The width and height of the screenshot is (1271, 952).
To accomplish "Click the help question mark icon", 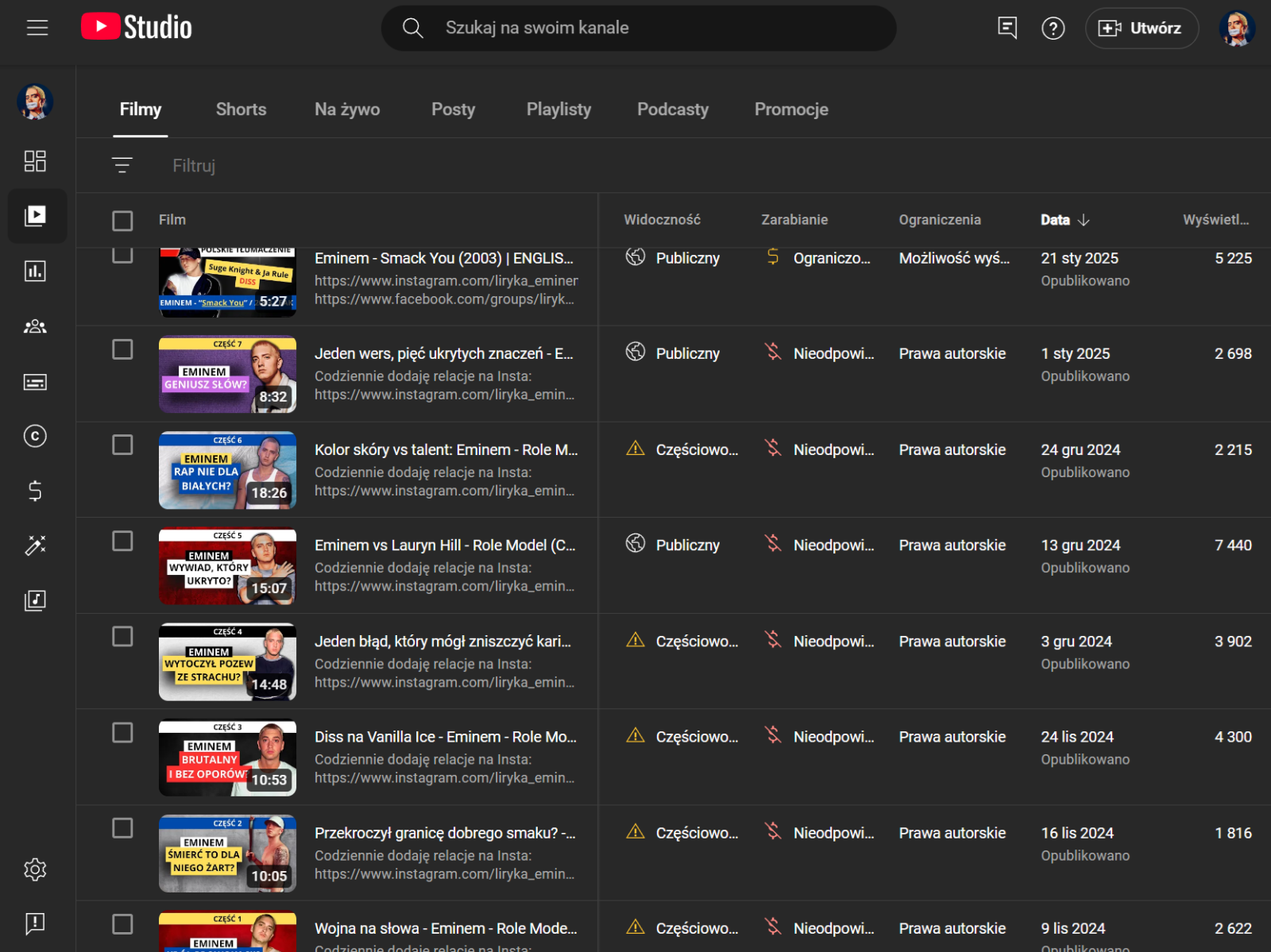I will pyautogui.click(x=1053, y=29).
